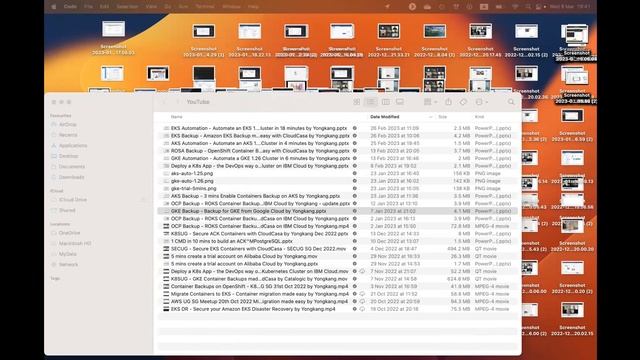Click the Edit Tags icon in Finder toolbar

[463, 102]
